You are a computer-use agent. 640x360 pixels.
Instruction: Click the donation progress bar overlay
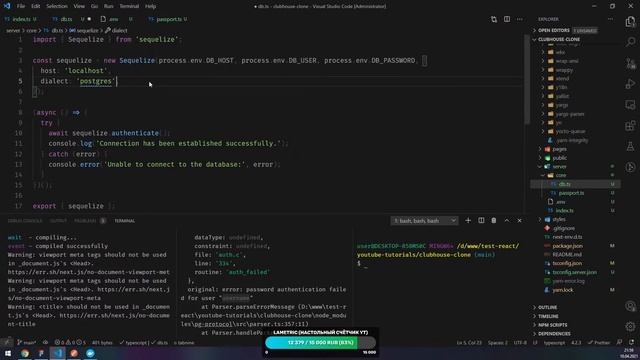click(320, 343)
